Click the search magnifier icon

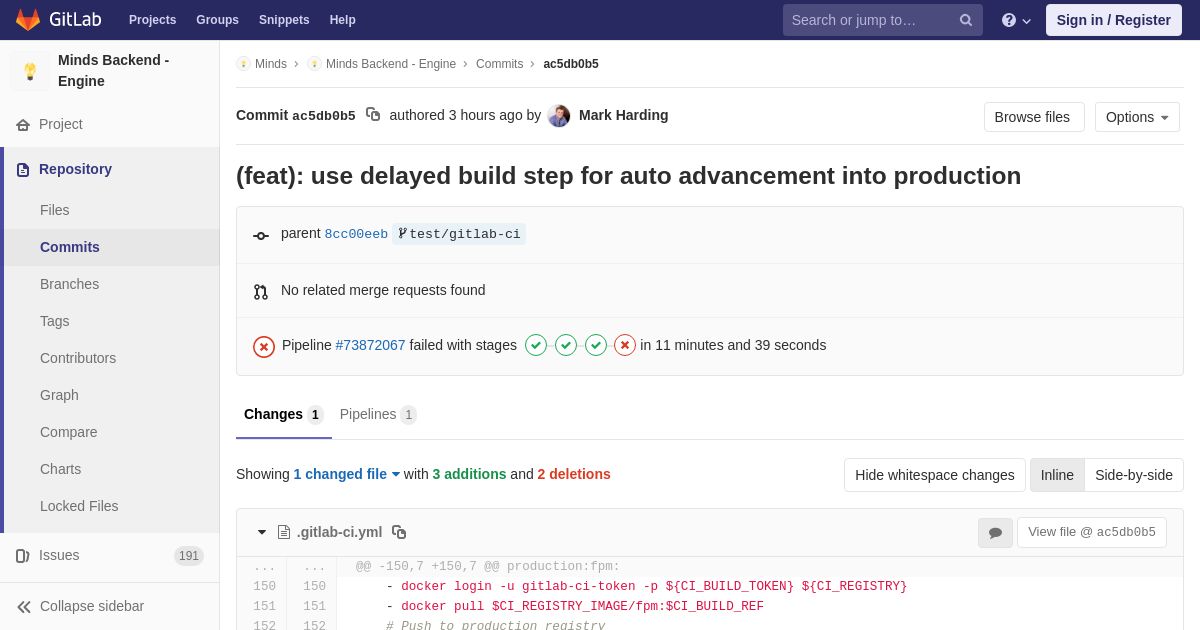coord(965,20)
